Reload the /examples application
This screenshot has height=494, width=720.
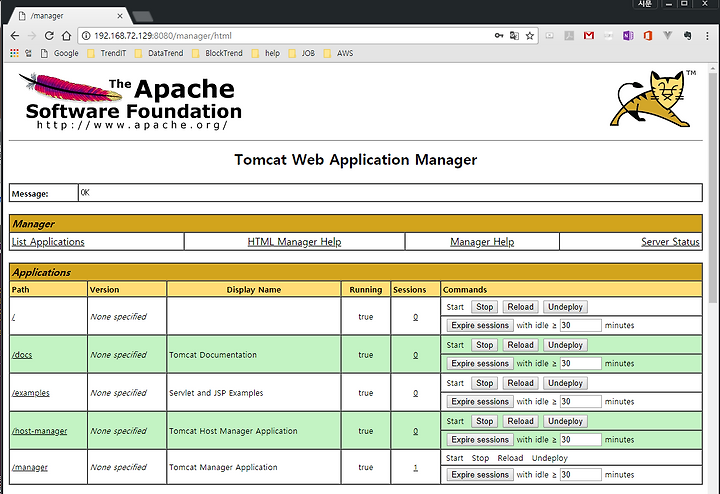coord(520,383)
